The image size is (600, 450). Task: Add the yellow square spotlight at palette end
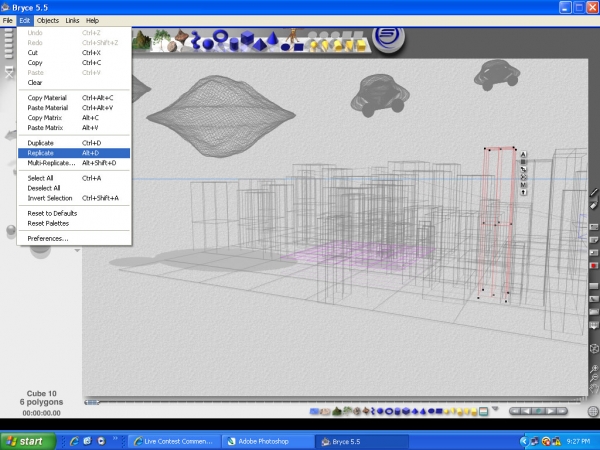361,46
